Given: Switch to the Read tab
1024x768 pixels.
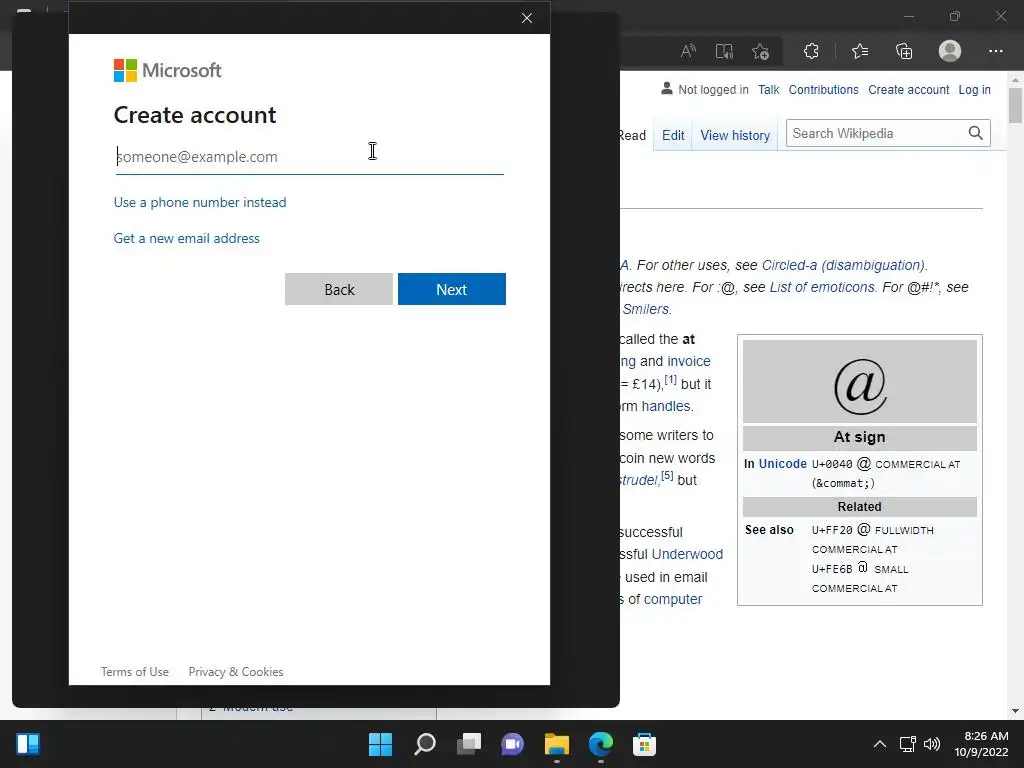Looking at the screenshot, I should pyautogui.click(x=632, y=135).
